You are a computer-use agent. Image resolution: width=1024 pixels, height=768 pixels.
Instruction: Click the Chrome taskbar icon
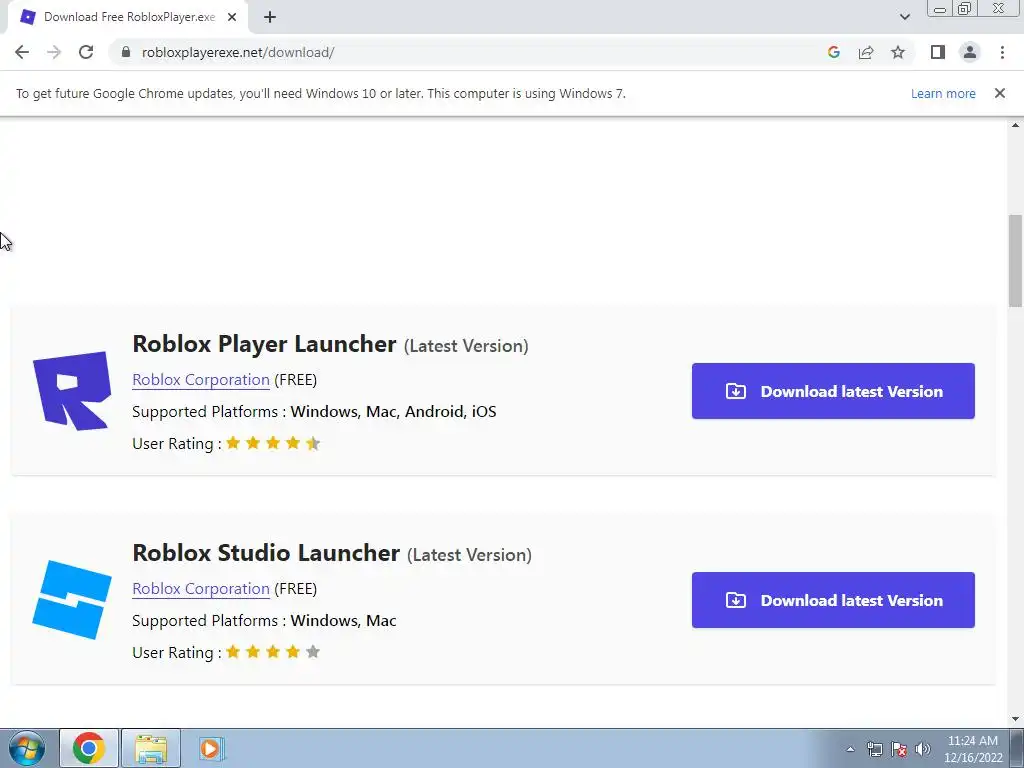(x=89, y=748)
